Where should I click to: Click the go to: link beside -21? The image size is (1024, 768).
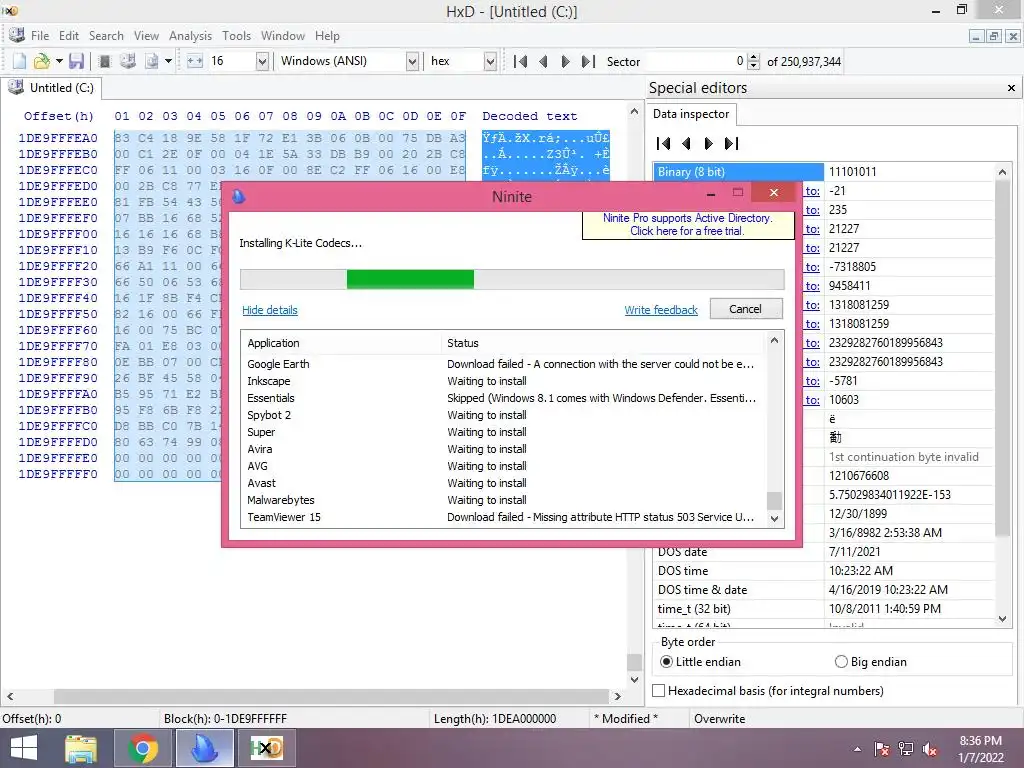[x=812, y=191]
